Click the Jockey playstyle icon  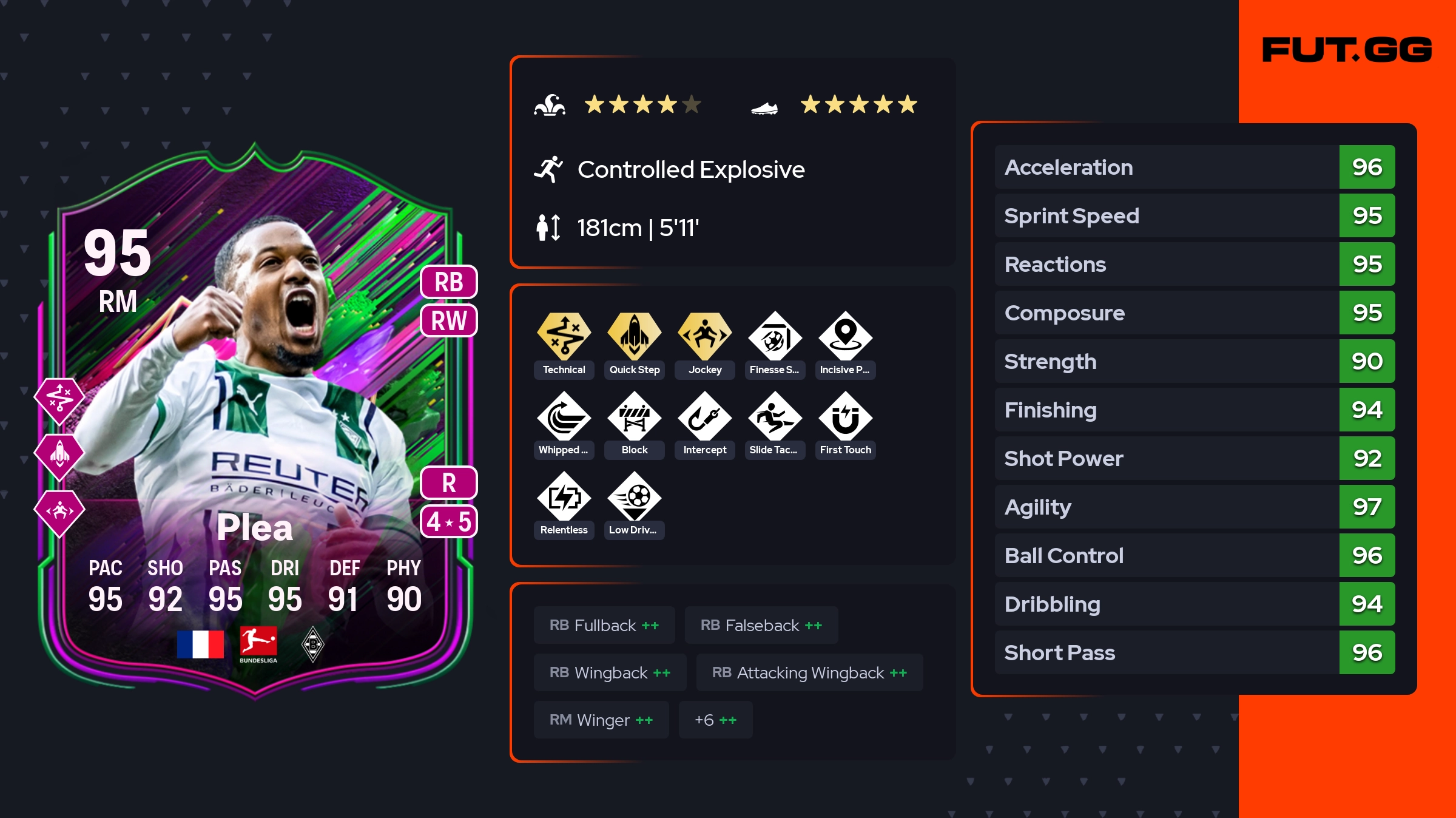(x=704, y=336)
